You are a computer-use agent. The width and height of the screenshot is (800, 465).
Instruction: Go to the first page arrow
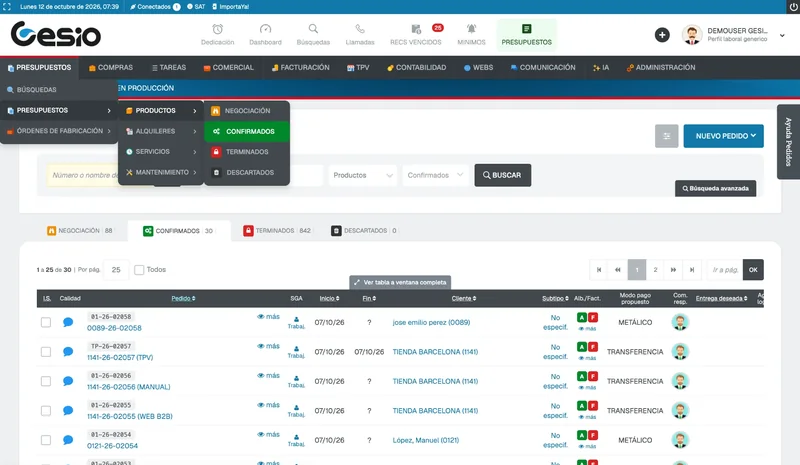[599, 270]
